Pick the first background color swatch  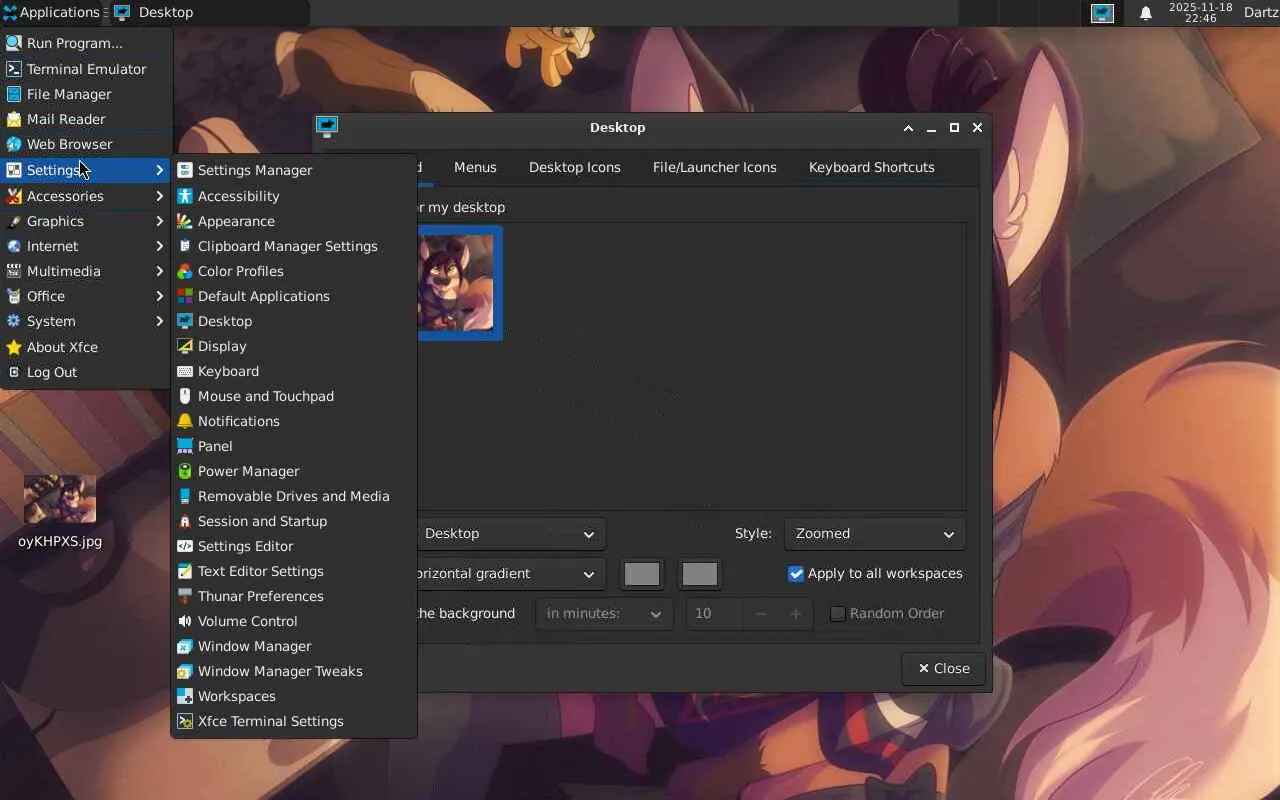click(642, 574)
